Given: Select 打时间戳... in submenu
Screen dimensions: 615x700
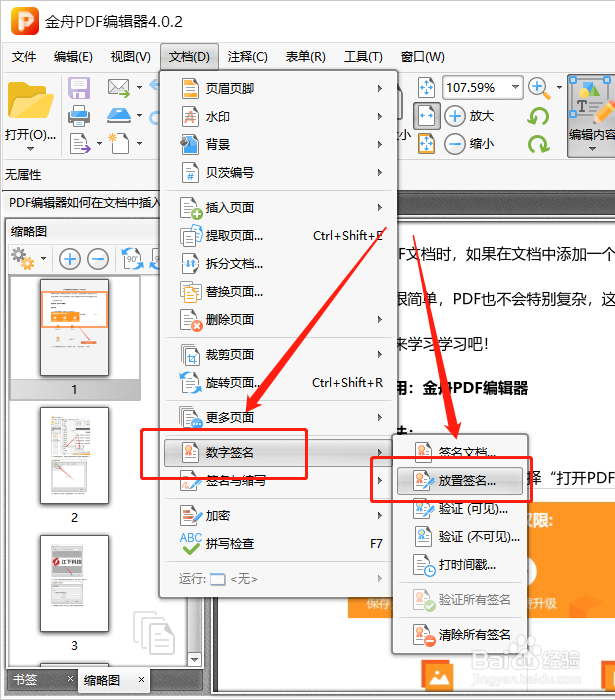Looking at the screenshot, I should point(460,565).
